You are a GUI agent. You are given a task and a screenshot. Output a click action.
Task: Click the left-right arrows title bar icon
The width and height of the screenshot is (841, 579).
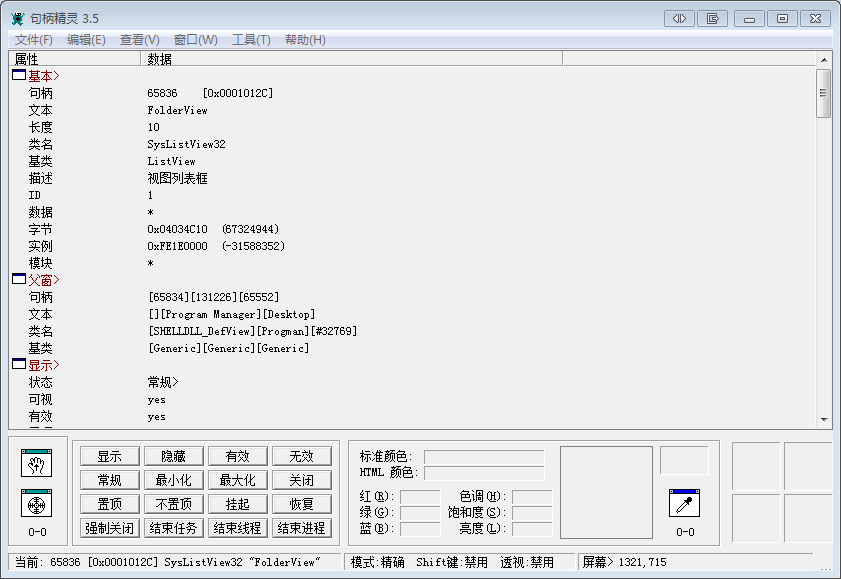[x=679, y=18]
